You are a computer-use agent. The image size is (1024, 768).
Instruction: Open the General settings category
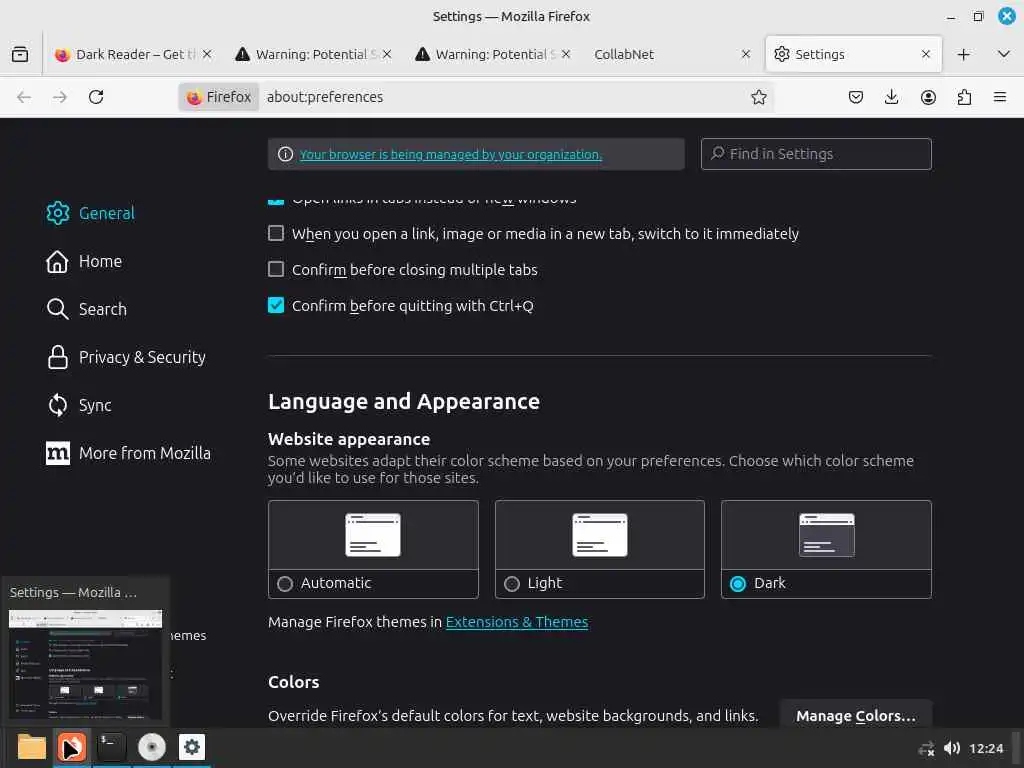click(x=90, y=213)
